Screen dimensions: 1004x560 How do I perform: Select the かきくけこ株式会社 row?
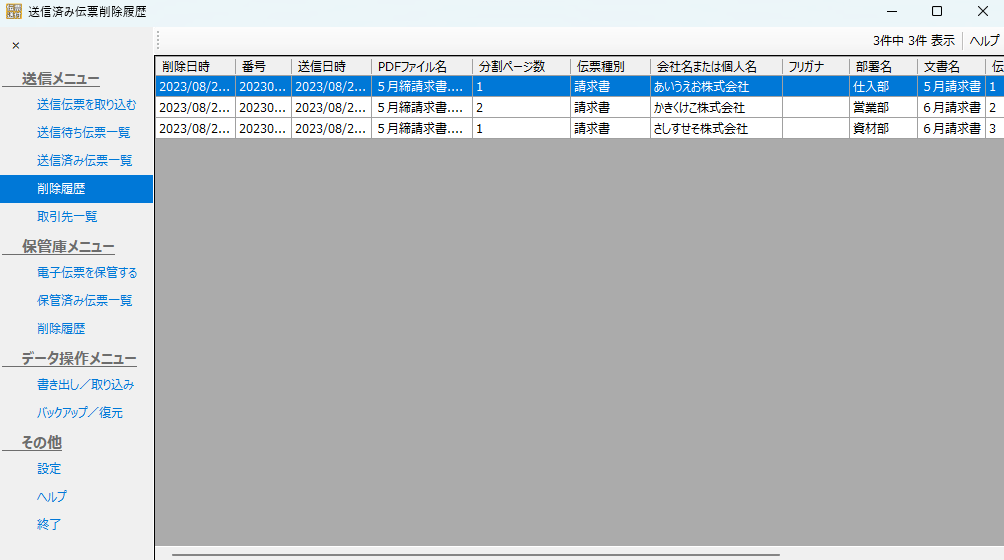point(698,107)
